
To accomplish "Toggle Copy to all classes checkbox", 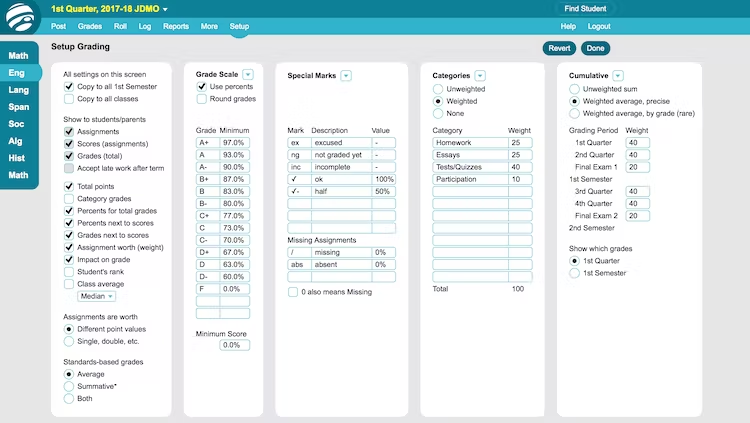I will point(69,99).
